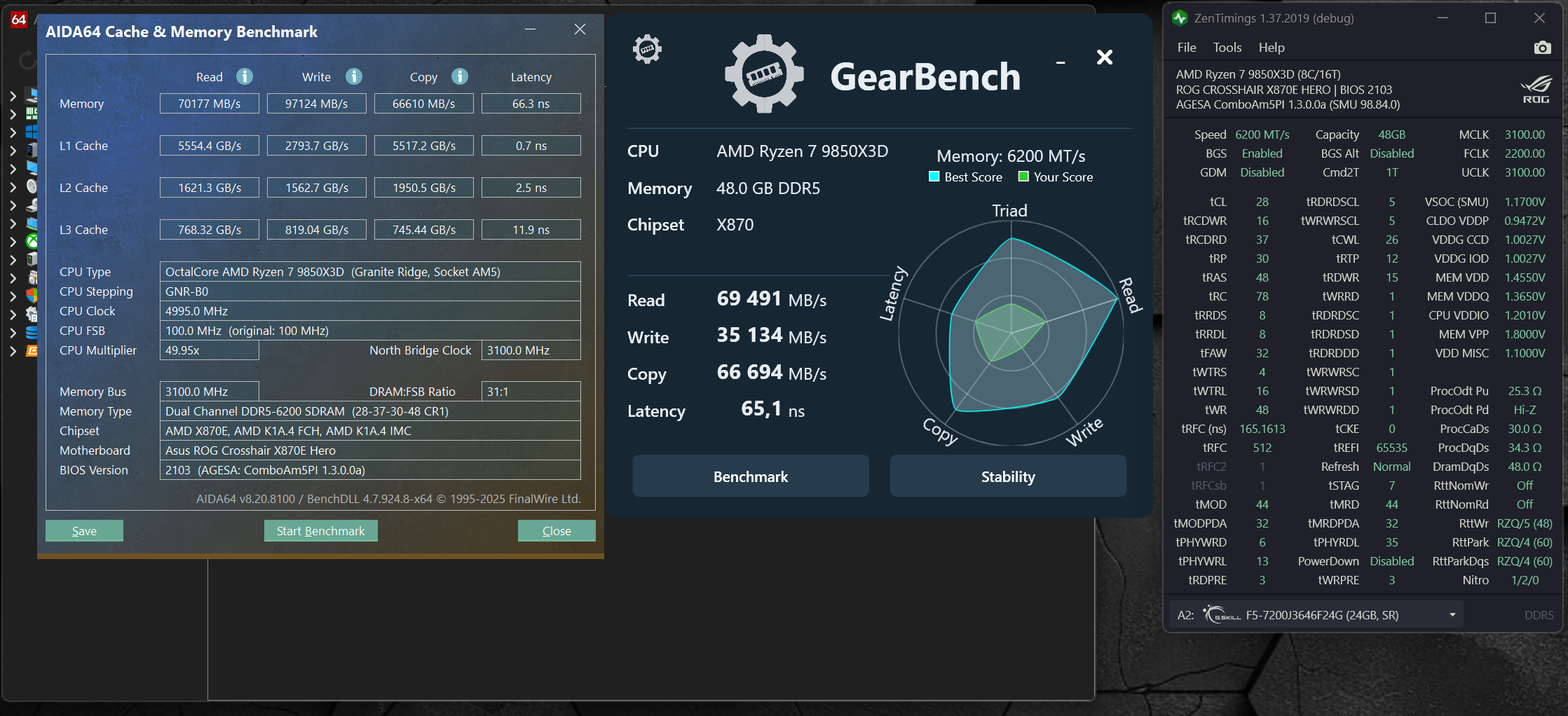Click the ZenTimings Speed value 6200 MT/s
This screenshot has height=716, width=1568.
[x=1262, y=135]
